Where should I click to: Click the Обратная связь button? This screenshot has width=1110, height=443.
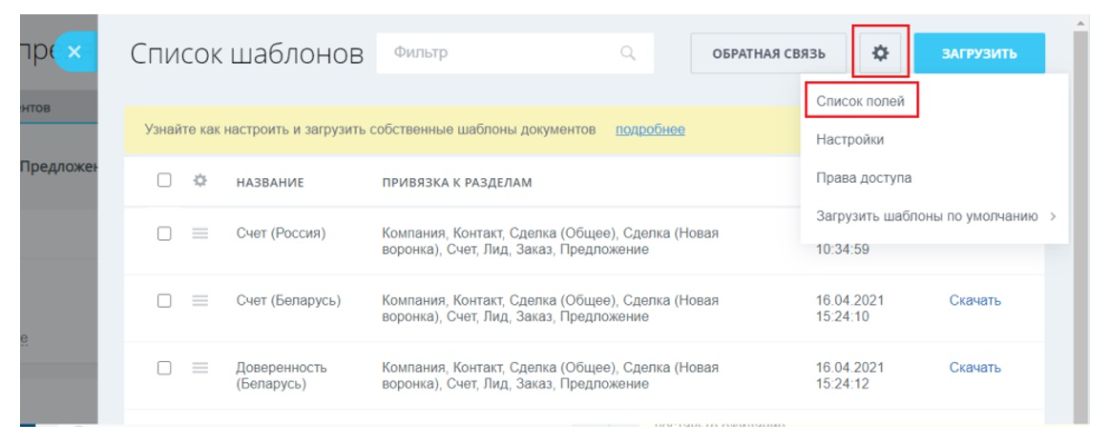(767, 54)
